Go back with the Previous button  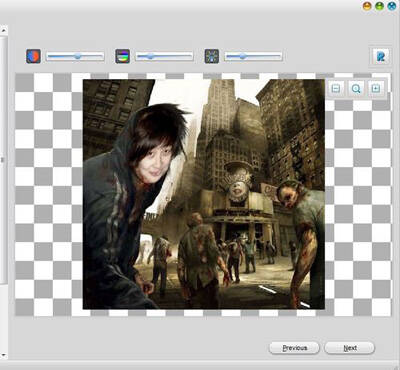294,348
